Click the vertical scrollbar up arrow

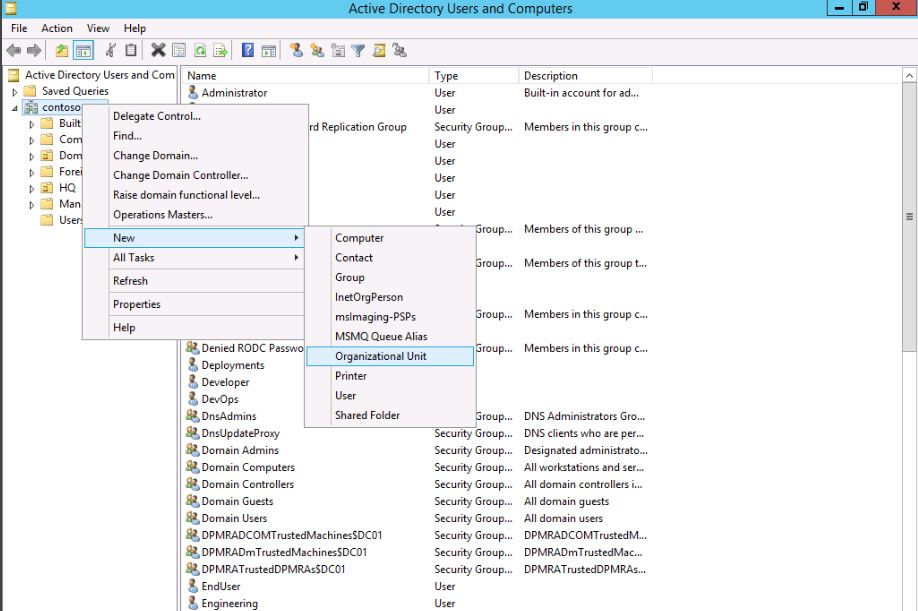(909, 76)
